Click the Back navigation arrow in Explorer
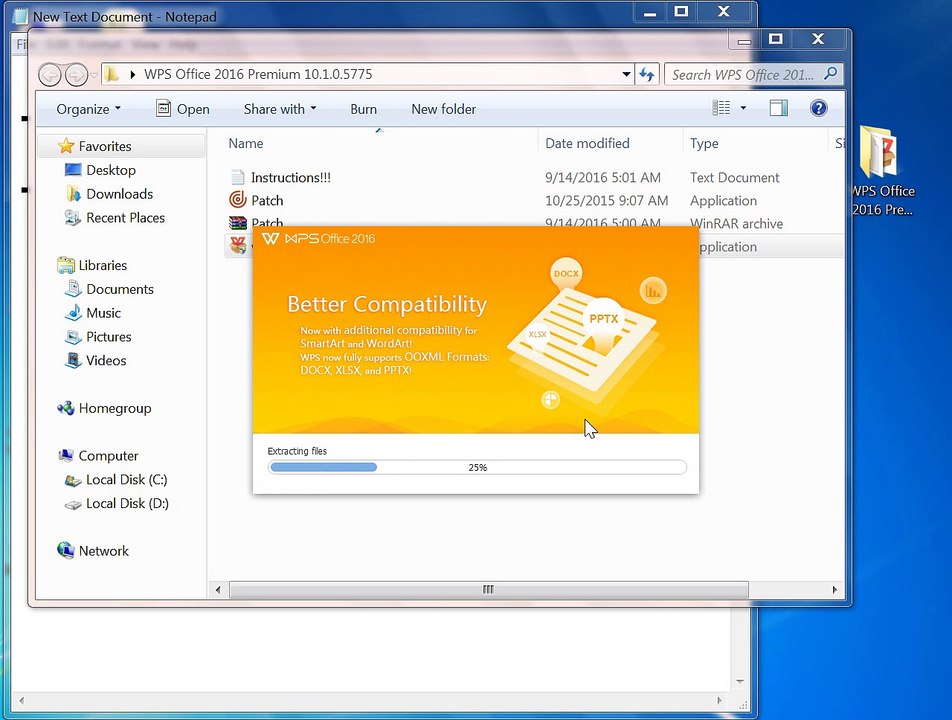 (50, 75)
